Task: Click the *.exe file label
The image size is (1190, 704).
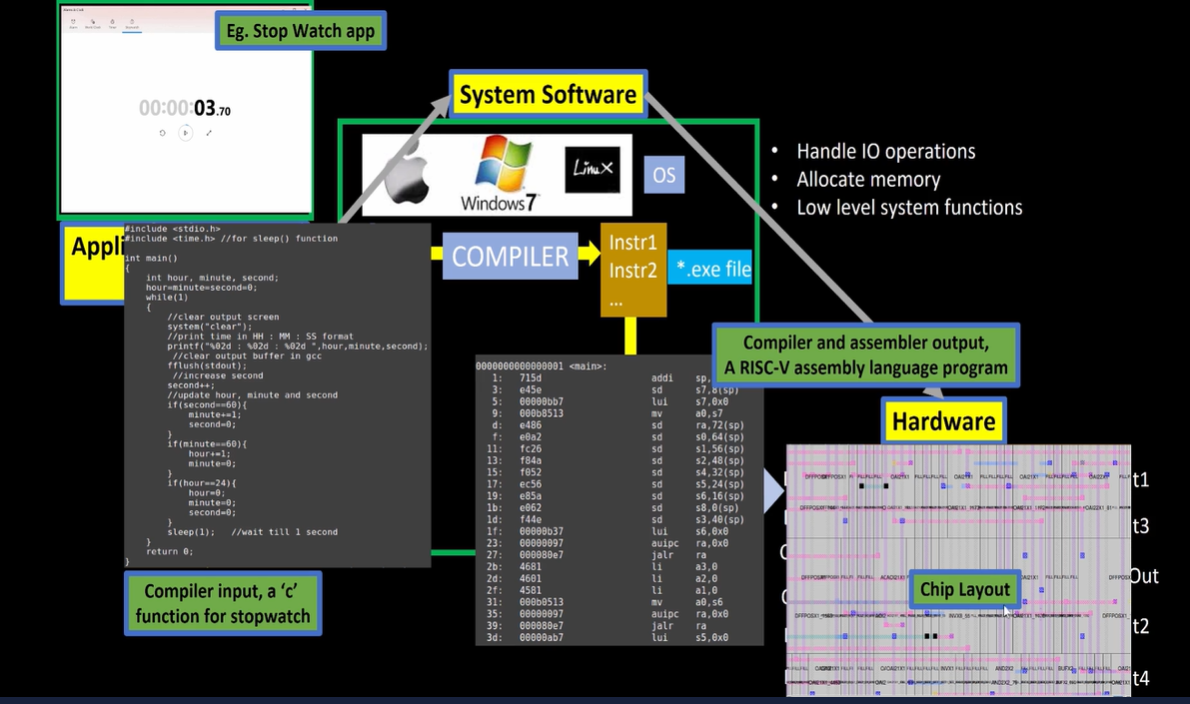Action: click(710, 268)
